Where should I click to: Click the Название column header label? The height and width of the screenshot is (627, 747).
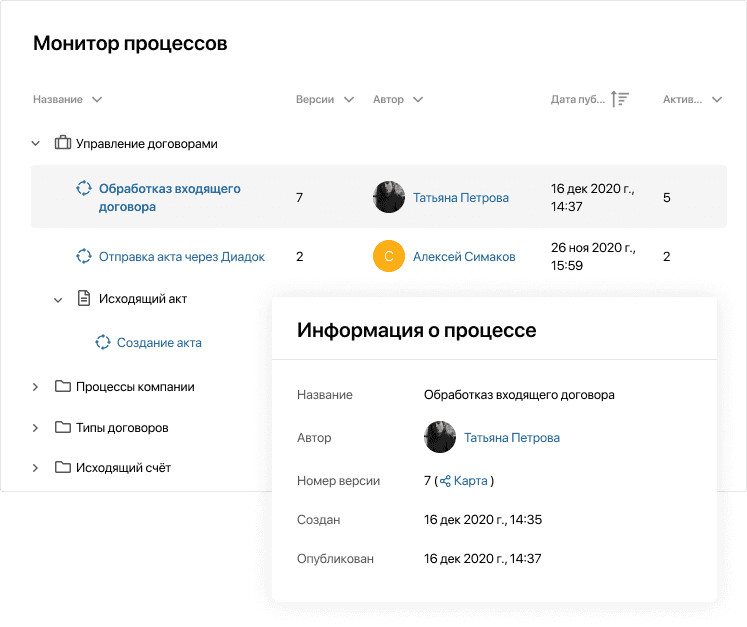point(58,100)
